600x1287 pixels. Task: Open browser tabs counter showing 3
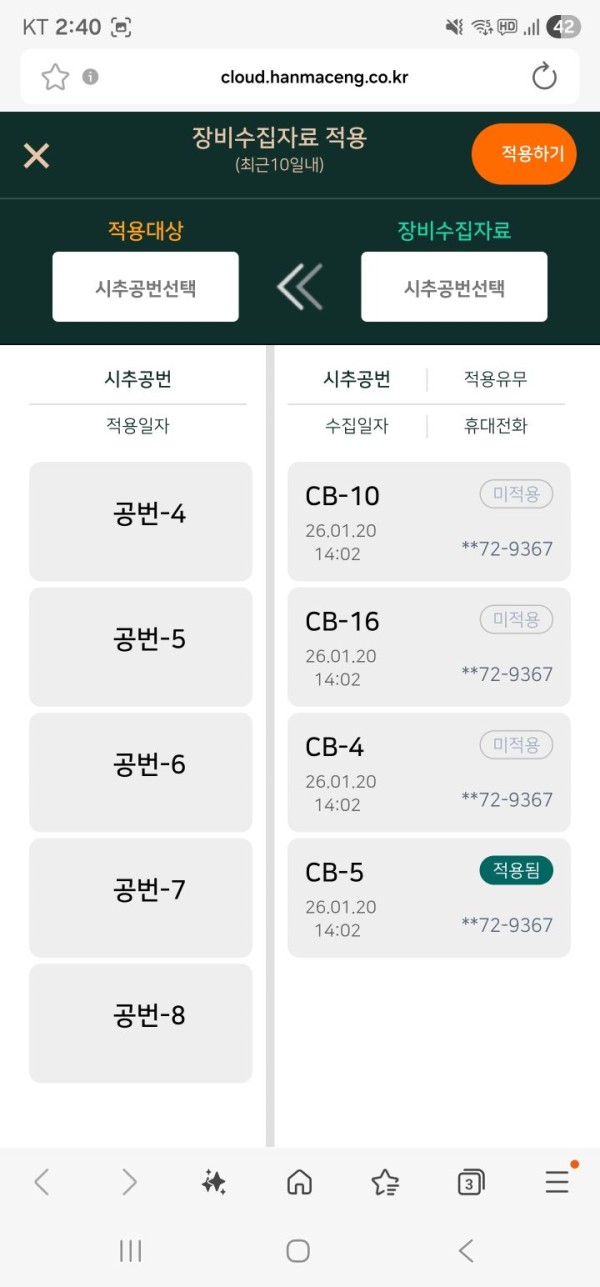click(x=471, y=1183)
